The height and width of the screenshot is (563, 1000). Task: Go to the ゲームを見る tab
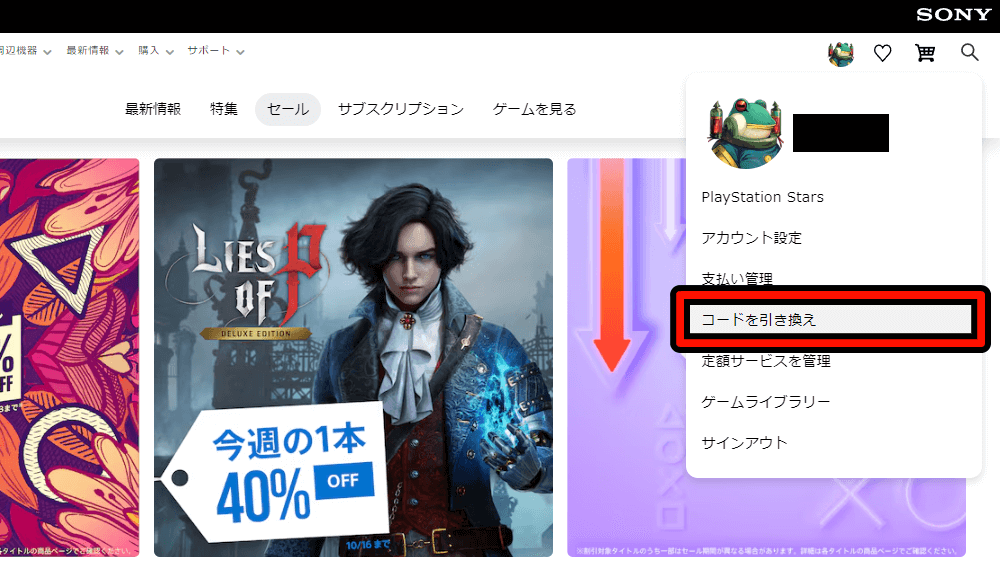534,109
